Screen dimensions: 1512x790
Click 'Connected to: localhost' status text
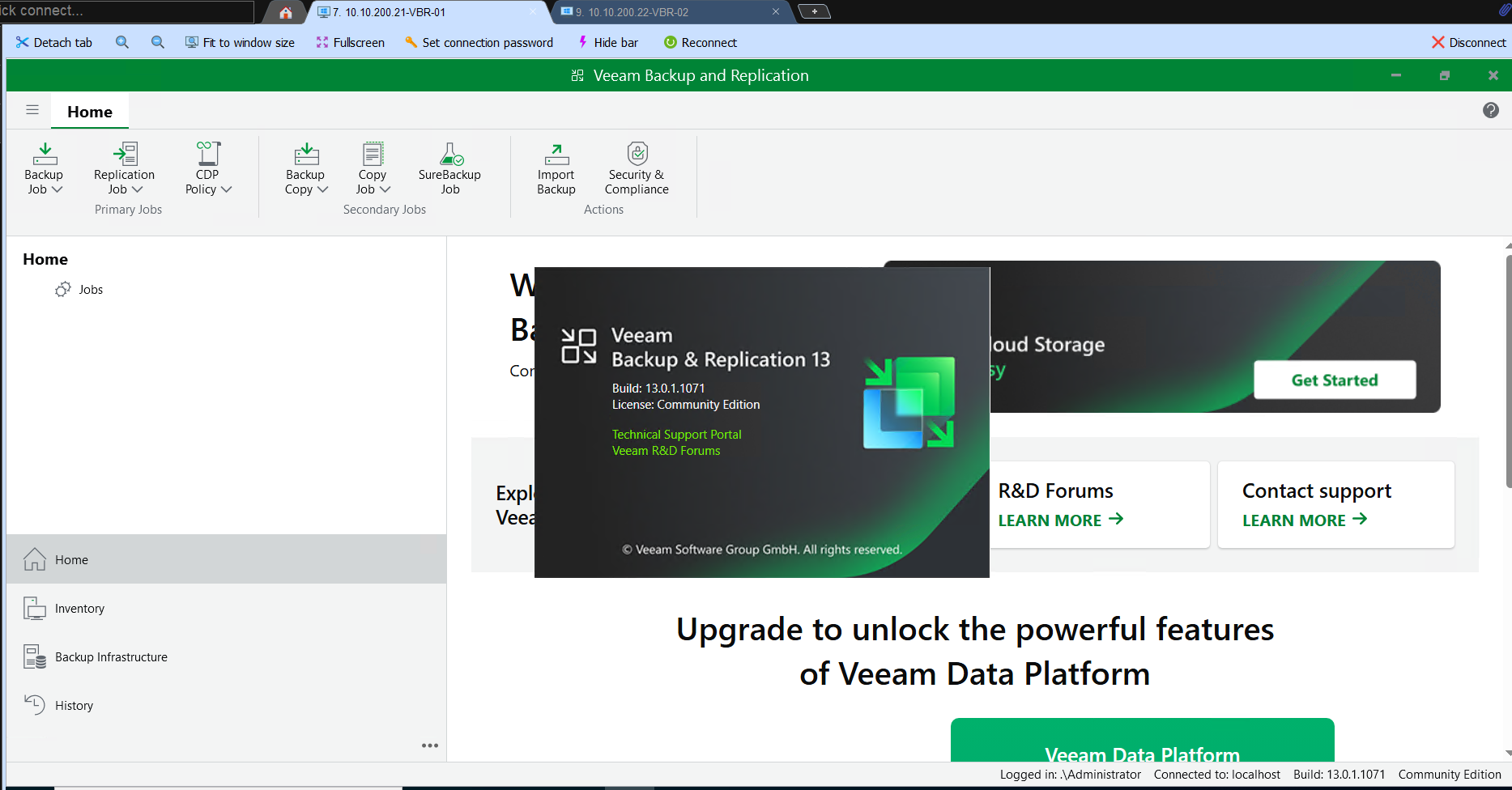[1217, 775]
